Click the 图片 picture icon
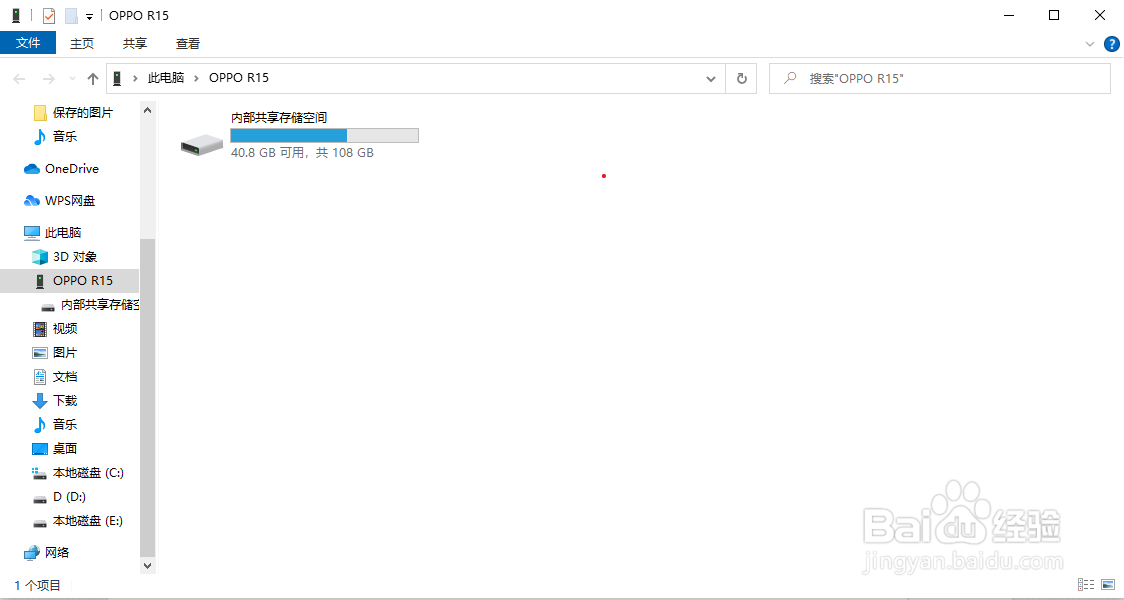 tap(40, 353)
